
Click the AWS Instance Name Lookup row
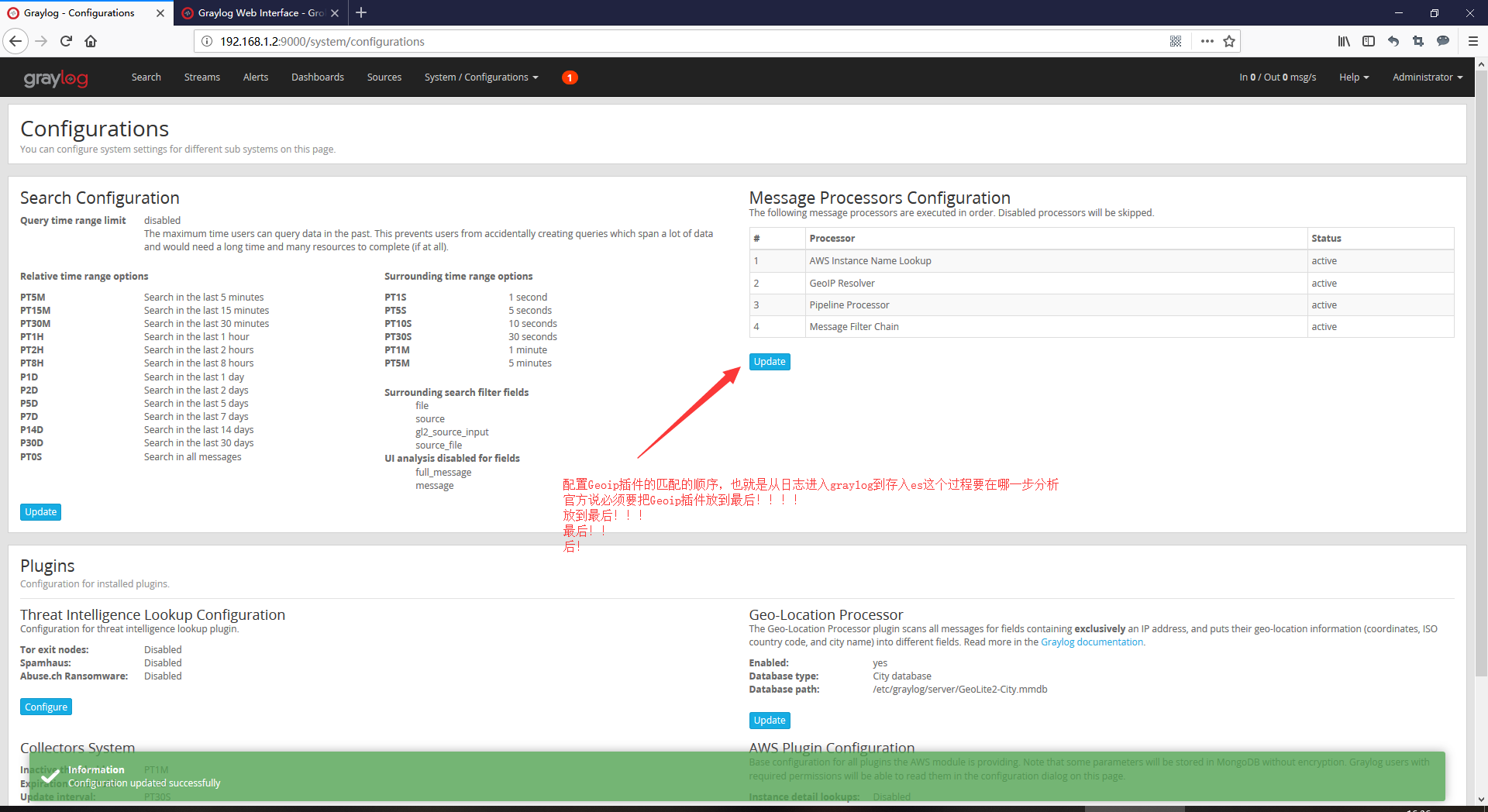[x=1101, y=261]
